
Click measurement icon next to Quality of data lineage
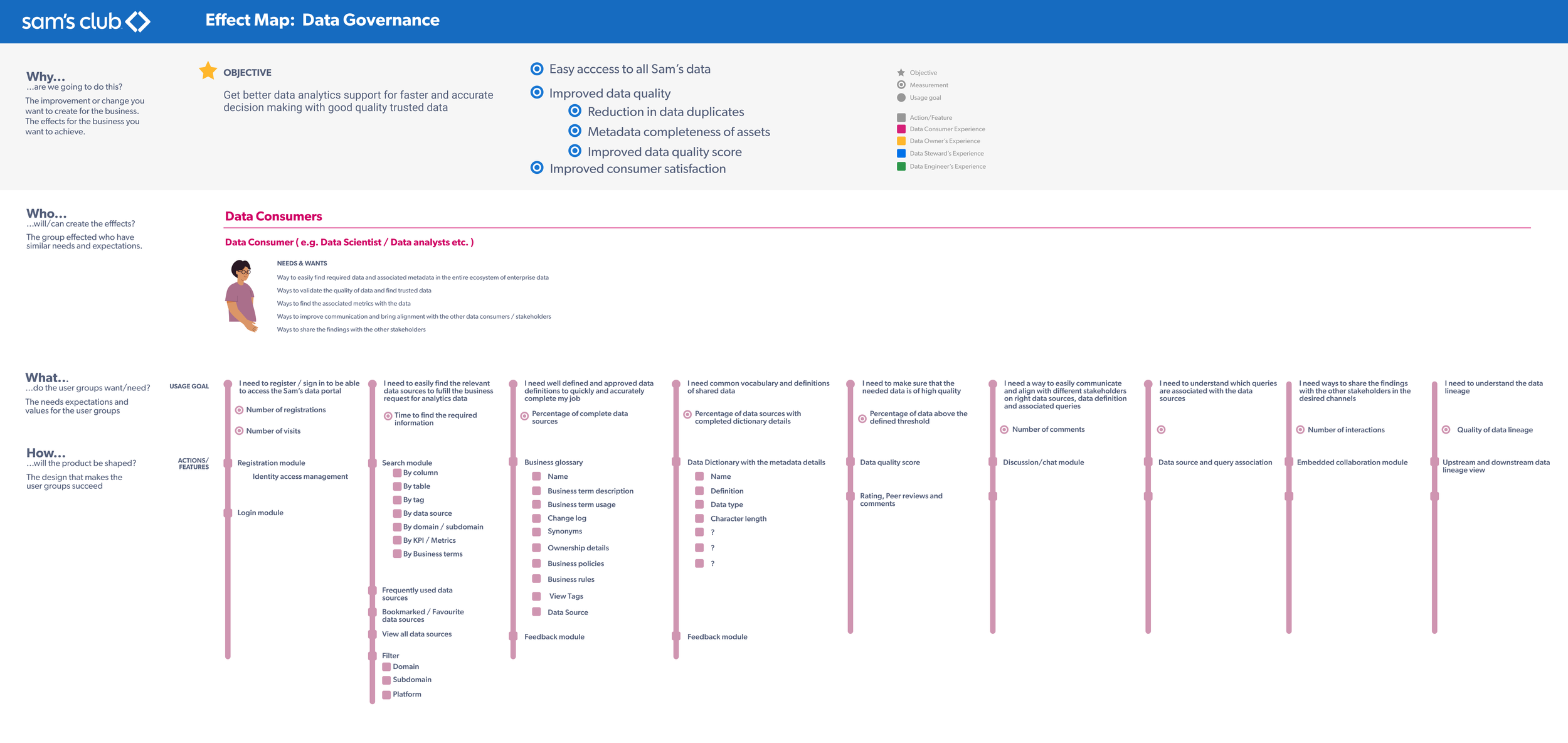pyautogui.click(x=1446, y=430)
